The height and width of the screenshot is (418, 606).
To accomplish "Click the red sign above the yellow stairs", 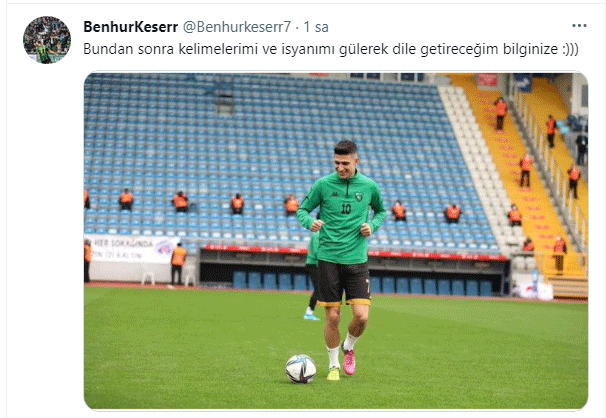I will click(487, 80).
